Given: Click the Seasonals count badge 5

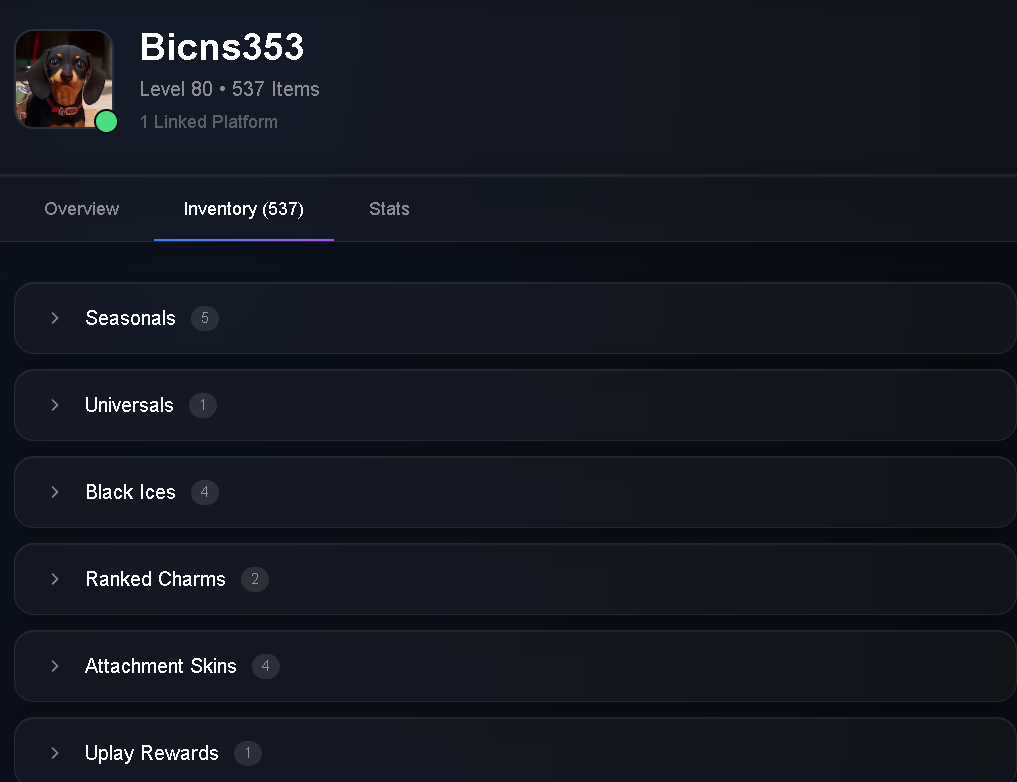Looking at the screenshot, I should 205,318.
